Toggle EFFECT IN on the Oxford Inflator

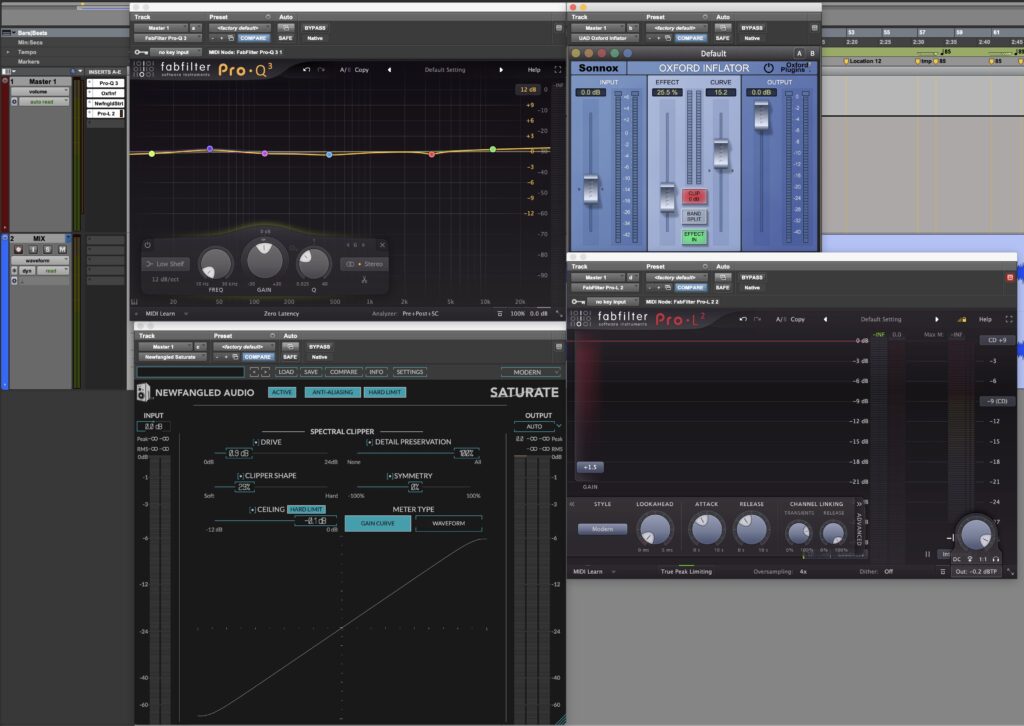(694, 235)
